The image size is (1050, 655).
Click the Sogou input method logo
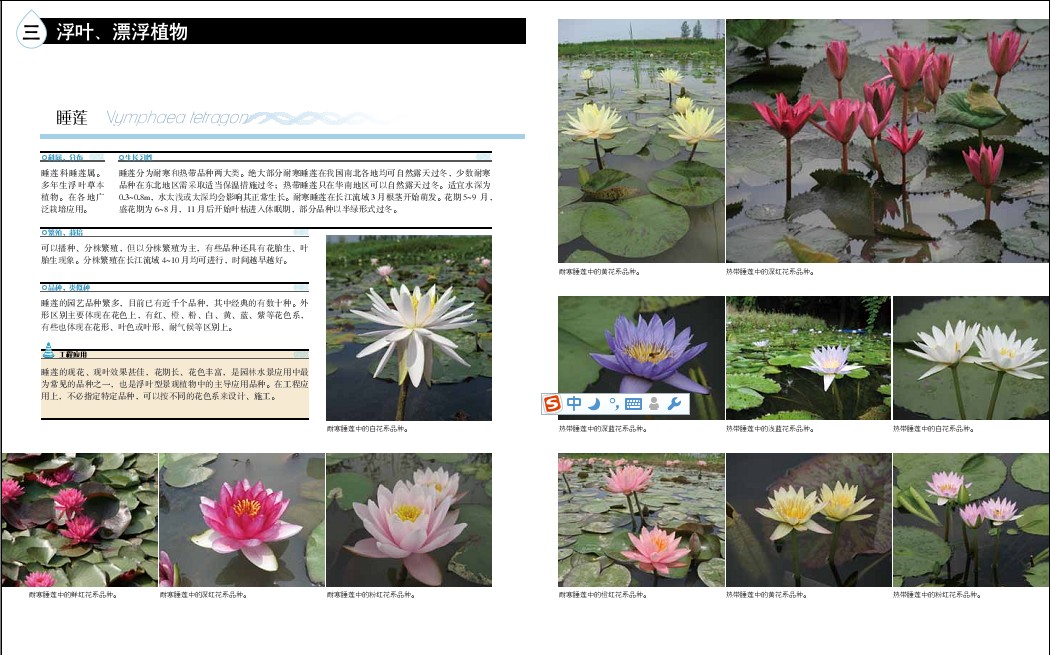[x=552, y=404]
